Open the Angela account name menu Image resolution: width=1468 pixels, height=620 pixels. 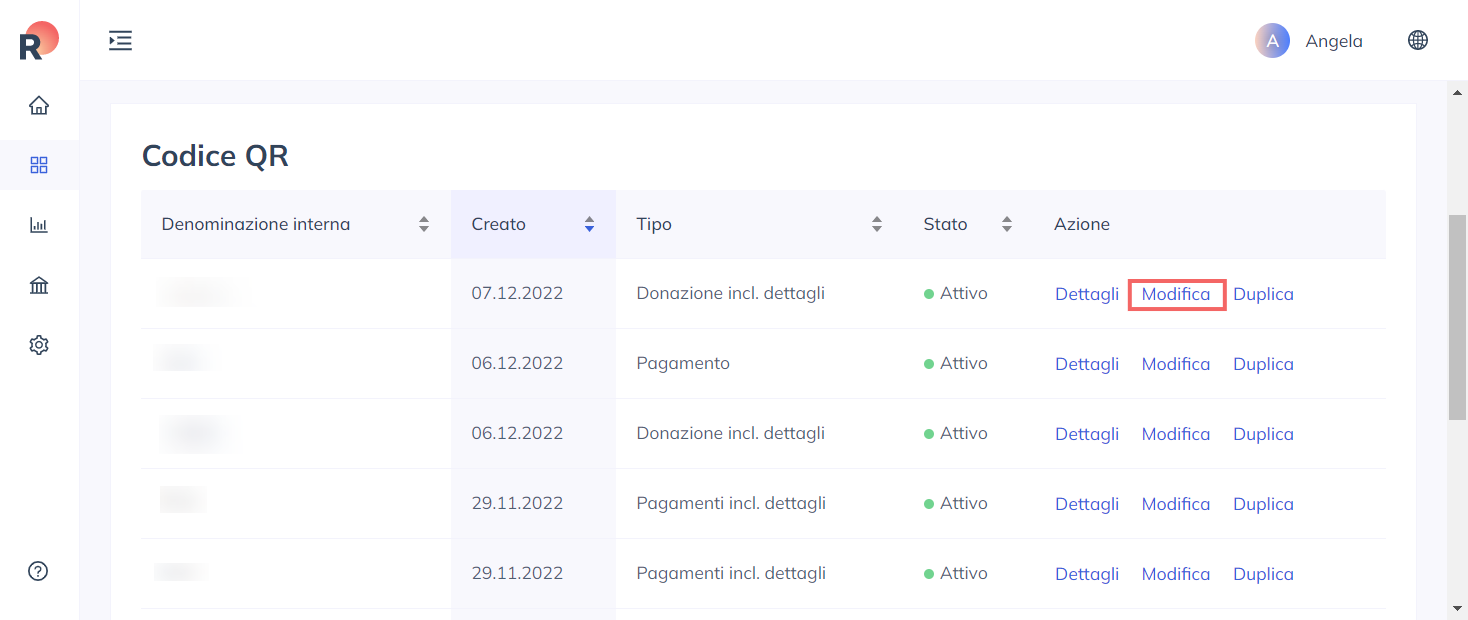1334,41
